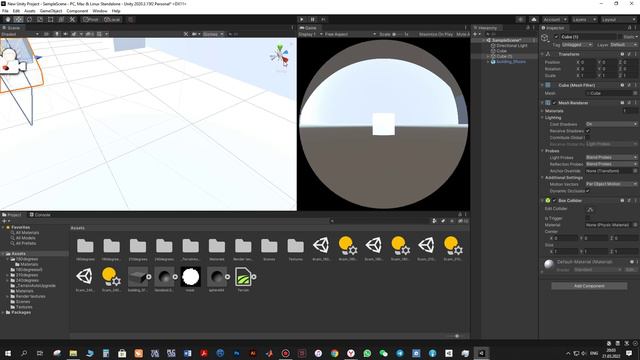Screen dimensions: 640x360
Task: Toggle the Mesh Renderer enabled checkbox
Action: (x=554, y=103)
